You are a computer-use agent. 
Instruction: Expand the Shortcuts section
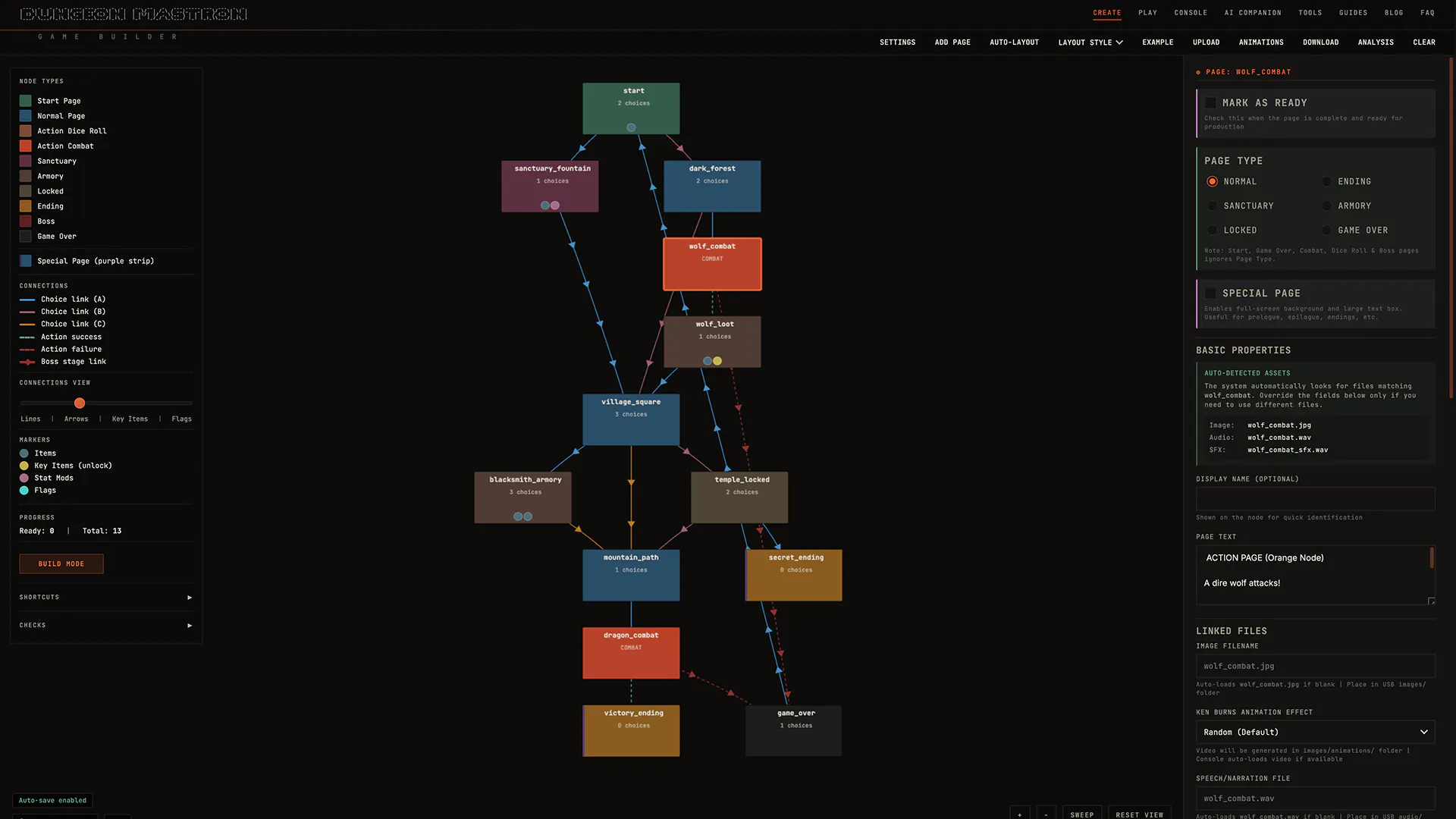(105, 598)
